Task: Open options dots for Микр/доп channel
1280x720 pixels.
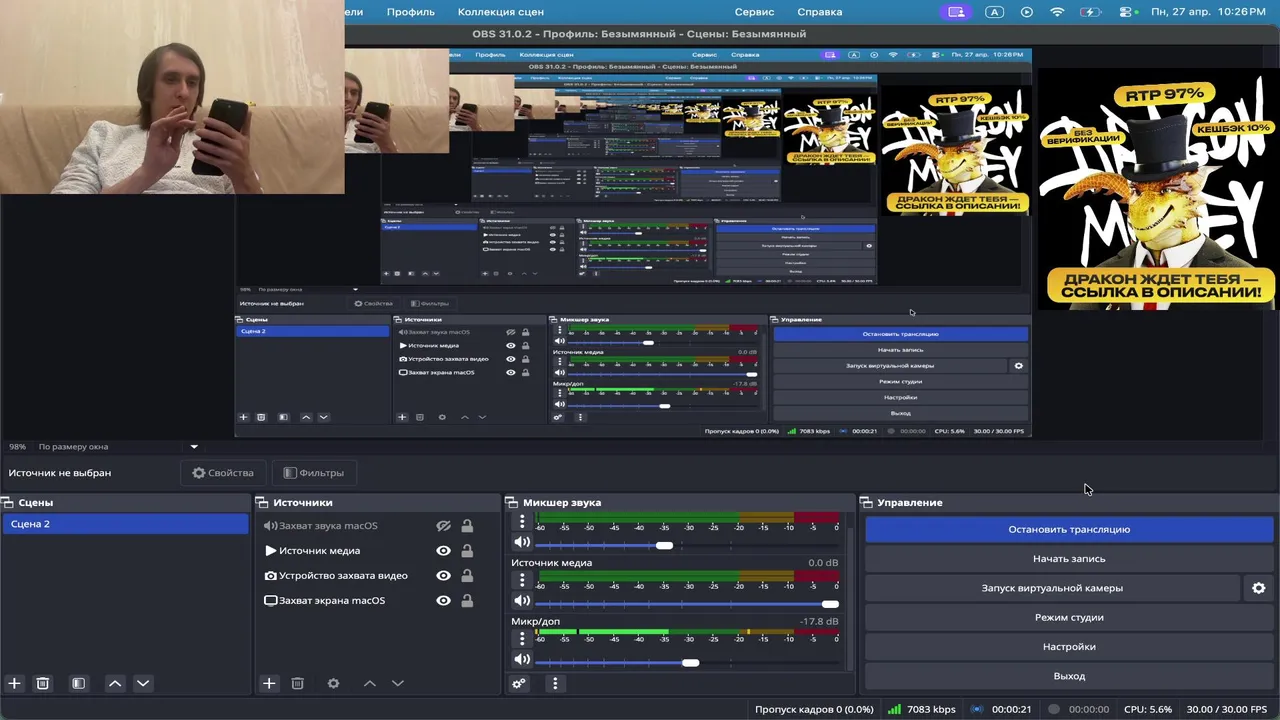Action: pyautogui.click(x=522, y=639)
